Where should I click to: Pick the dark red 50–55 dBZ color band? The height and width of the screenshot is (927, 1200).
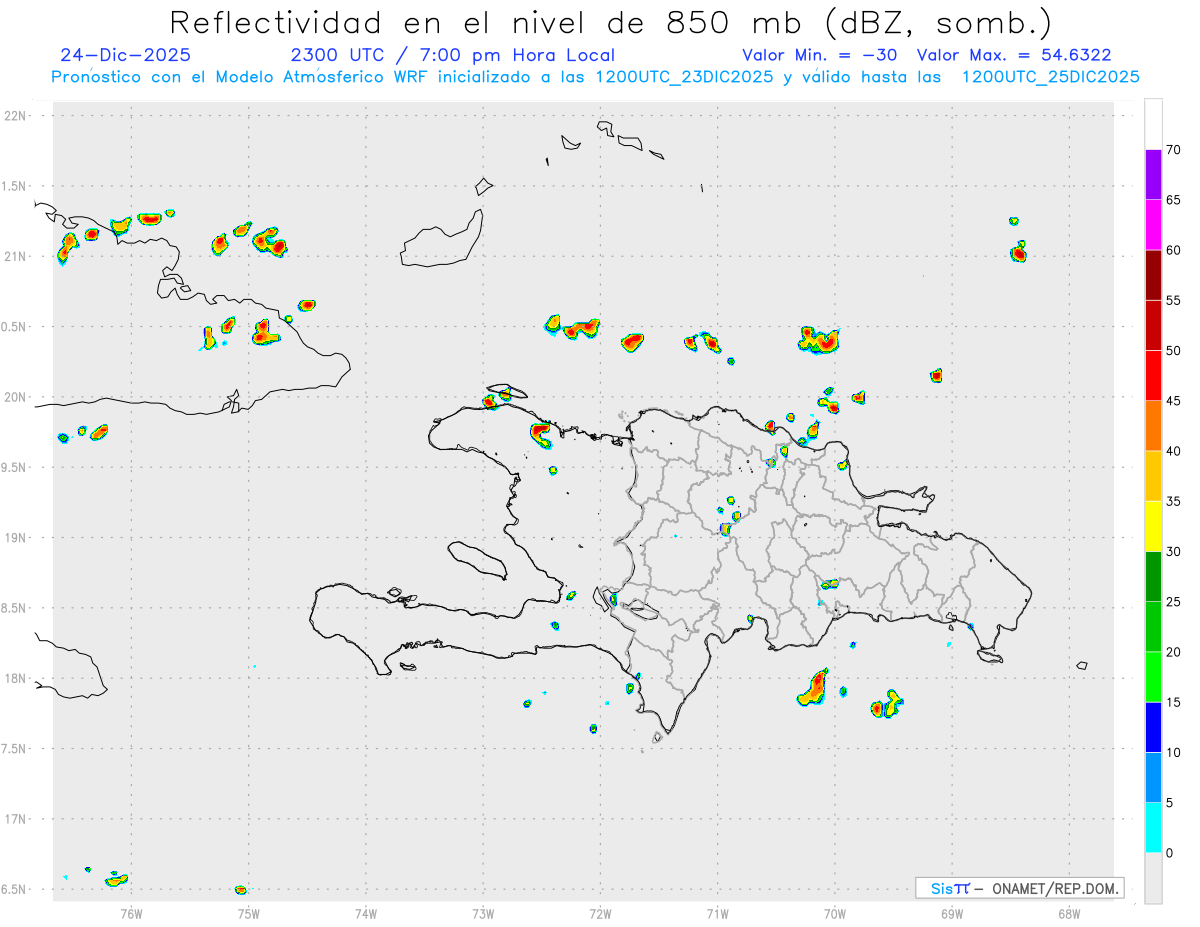1153,326
